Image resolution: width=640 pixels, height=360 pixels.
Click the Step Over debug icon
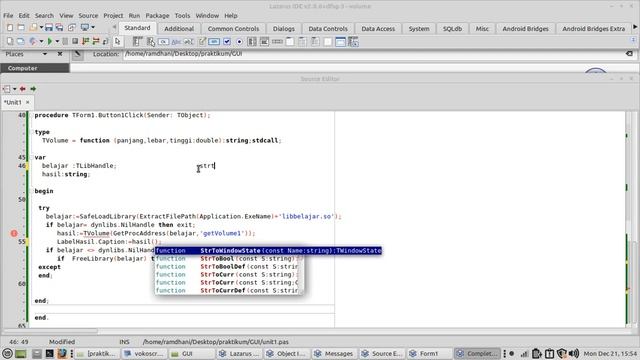click(x=96, y=41)
